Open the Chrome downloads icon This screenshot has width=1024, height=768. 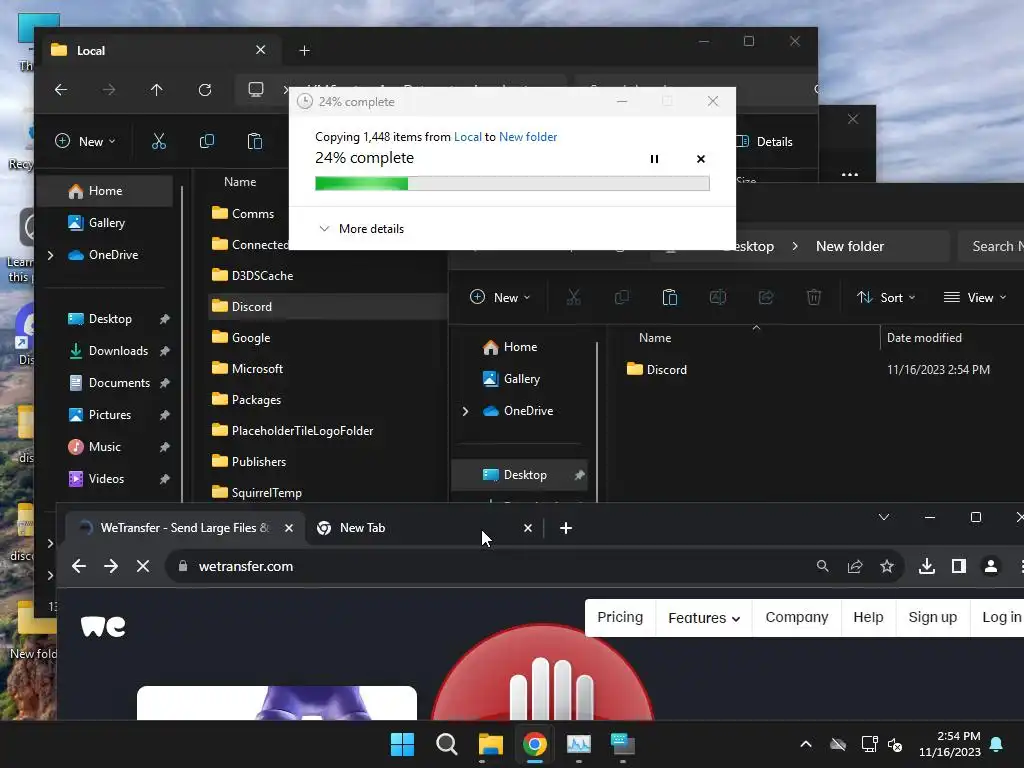927,566
